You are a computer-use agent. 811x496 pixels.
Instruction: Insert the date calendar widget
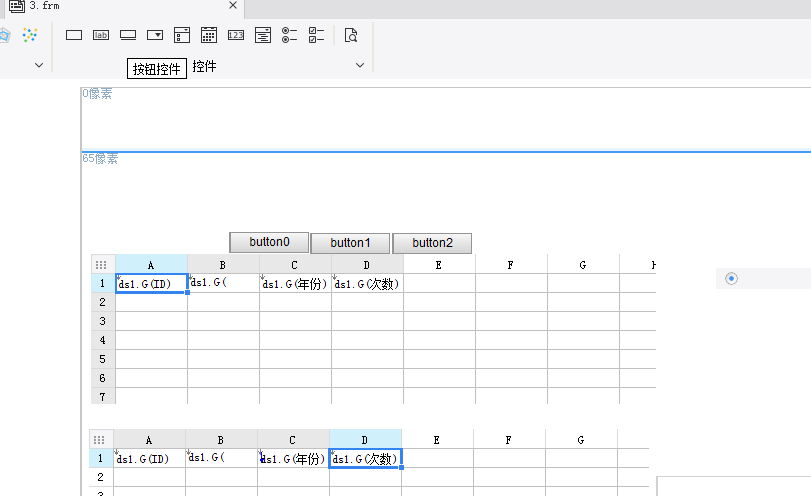pos(208,35)
